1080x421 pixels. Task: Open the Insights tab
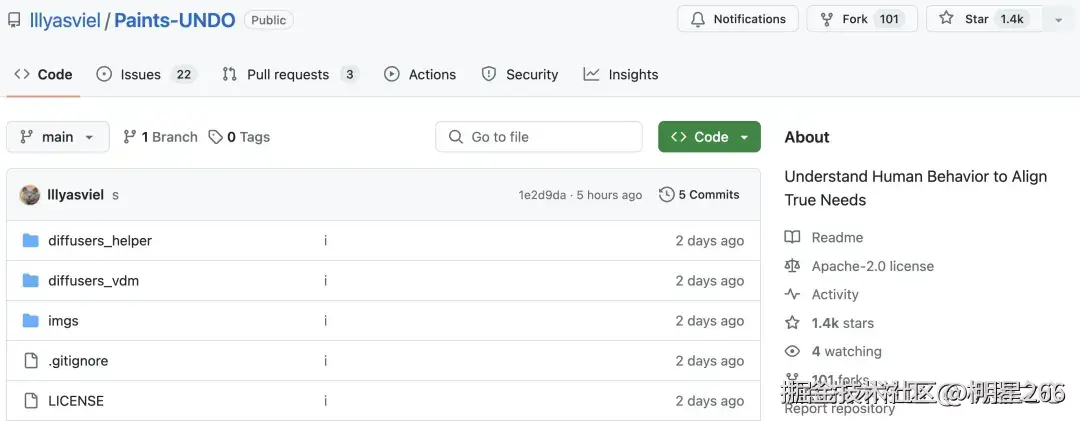[621, 75]
